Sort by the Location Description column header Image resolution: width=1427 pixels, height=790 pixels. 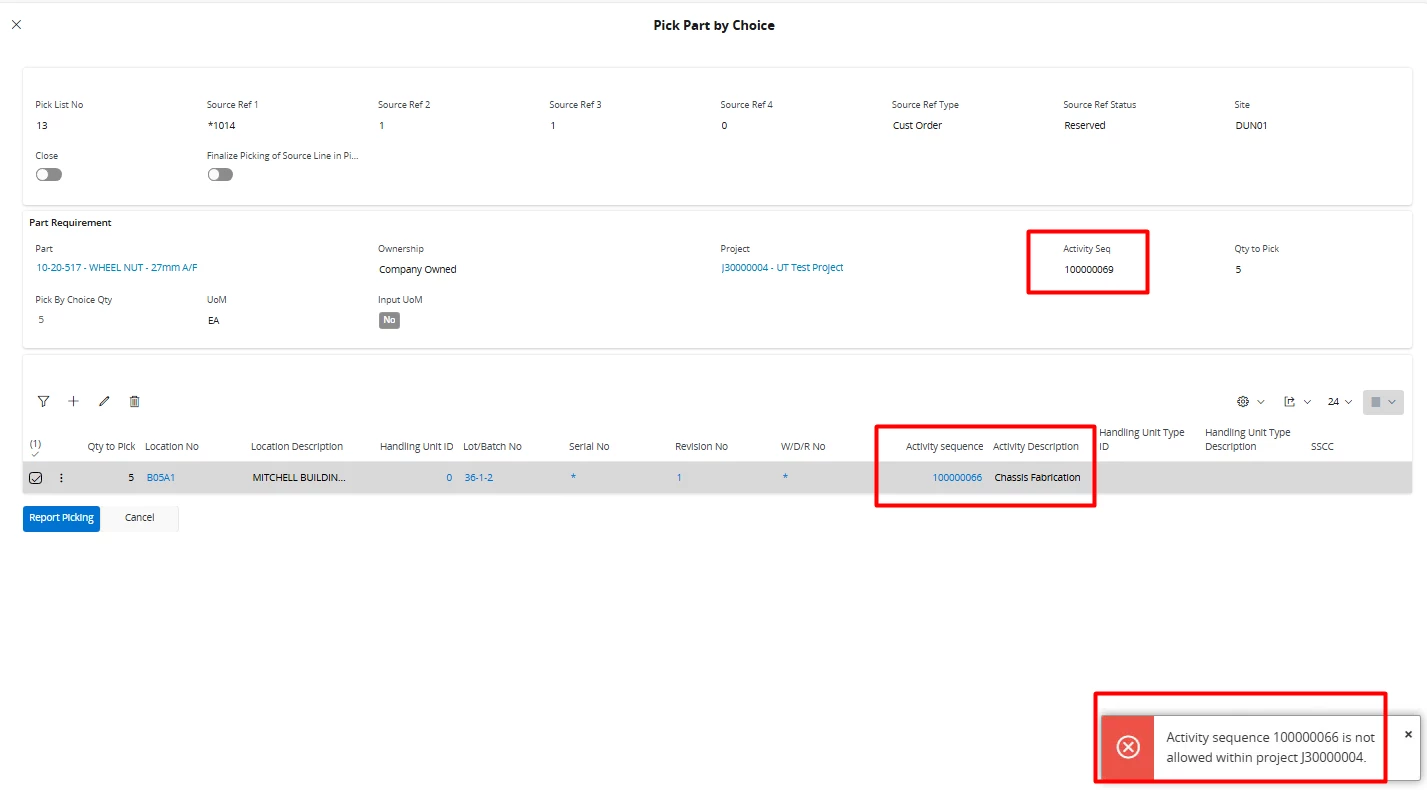point(297,447)
